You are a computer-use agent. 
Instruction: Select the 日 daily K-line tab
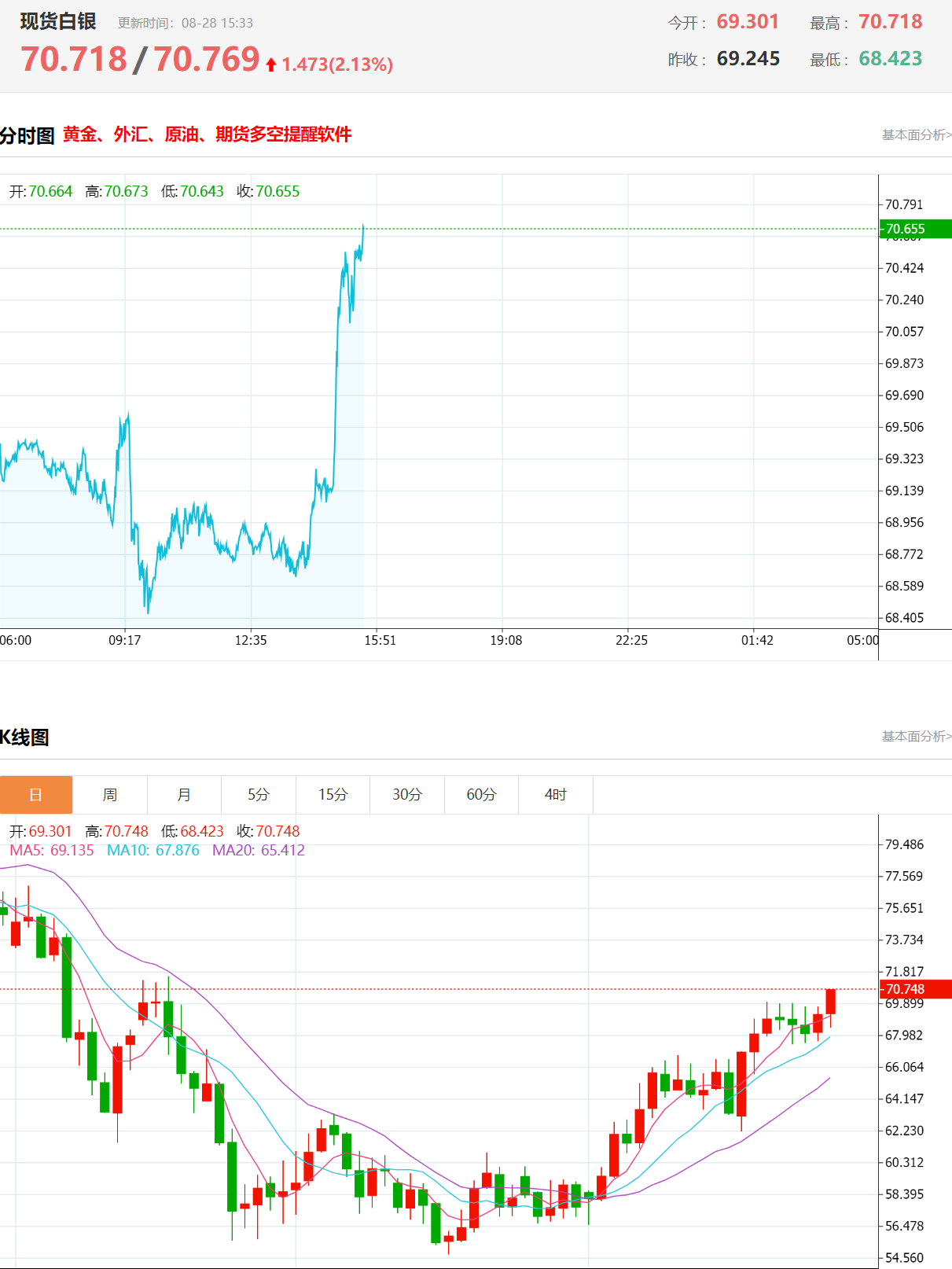click(36, 795)
